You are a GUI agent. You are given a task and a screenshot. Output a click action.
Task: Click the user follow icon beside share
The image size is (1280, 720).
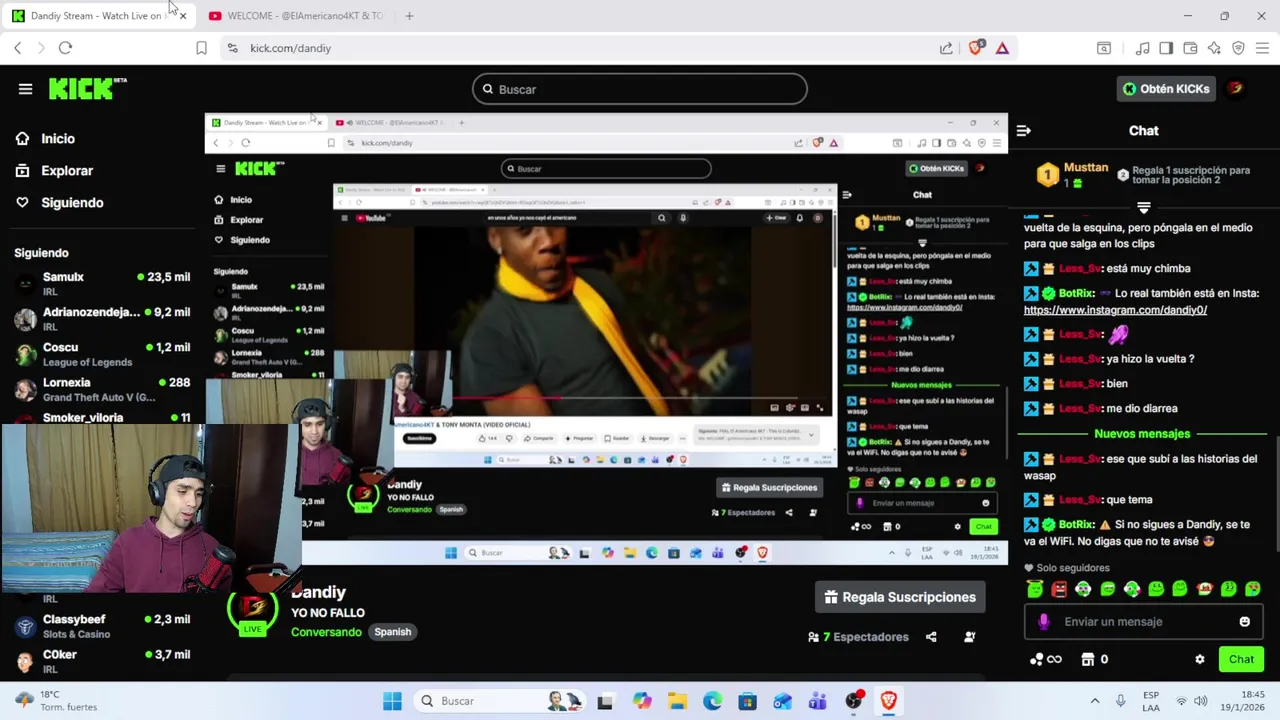(x=969, y=637)
